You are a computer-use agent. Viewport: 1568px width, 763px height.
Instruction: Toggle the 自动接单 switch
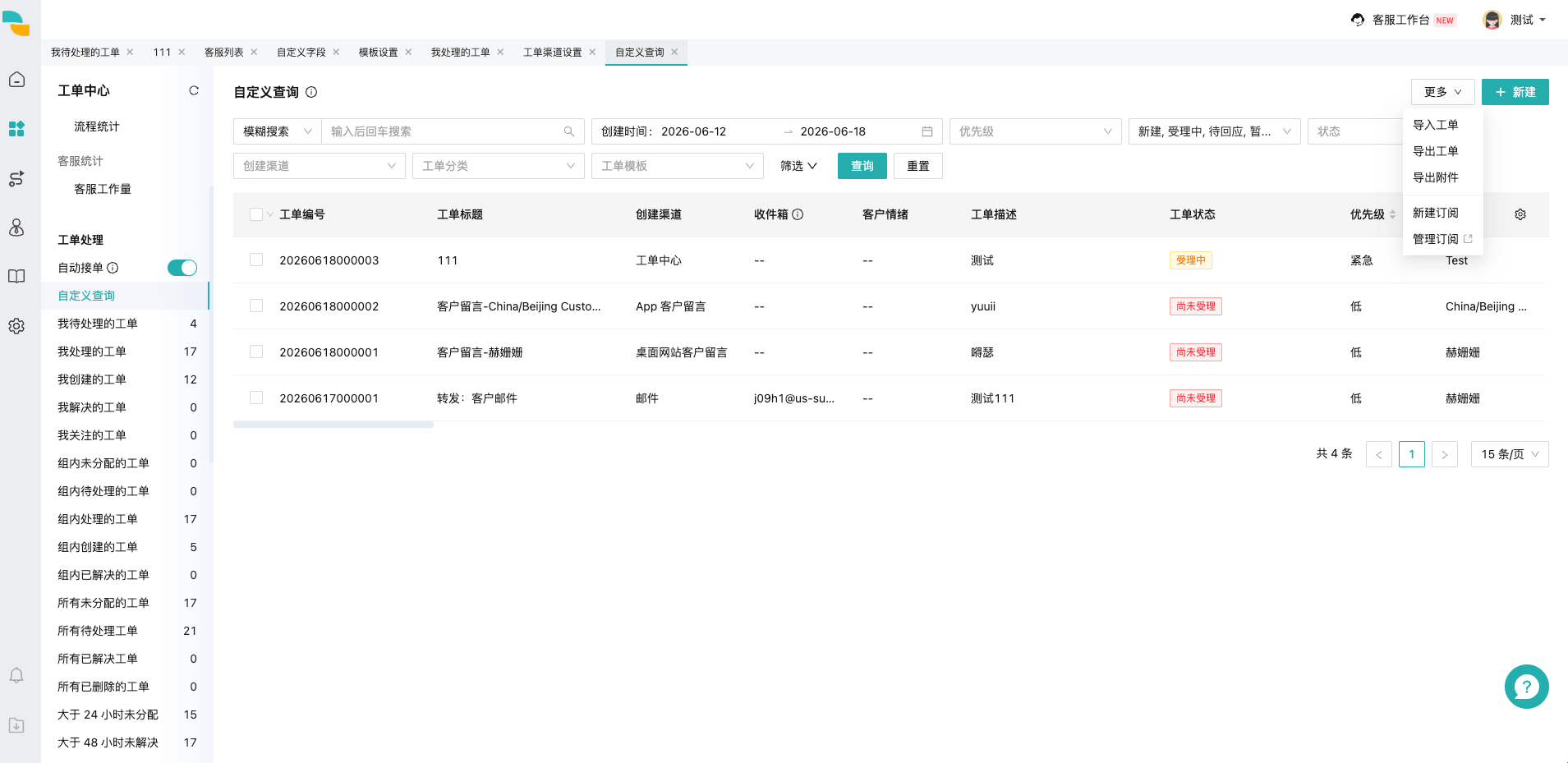[182, 268]
